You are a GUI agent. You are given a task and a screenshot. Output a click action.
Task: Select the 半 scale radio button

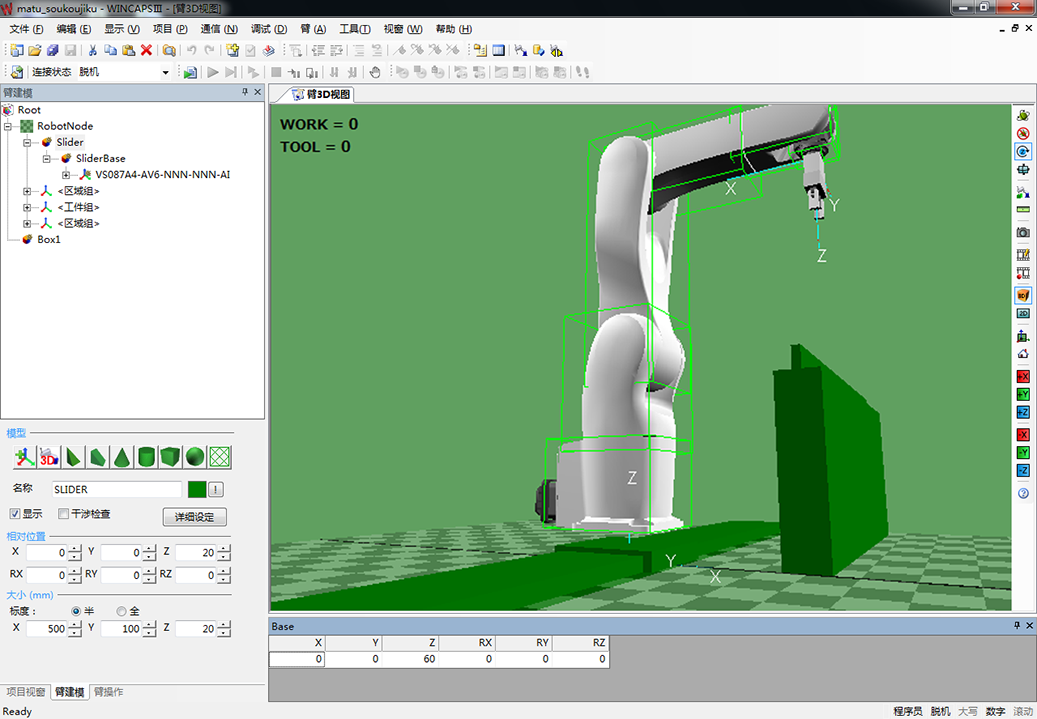[x=76, y=611]
